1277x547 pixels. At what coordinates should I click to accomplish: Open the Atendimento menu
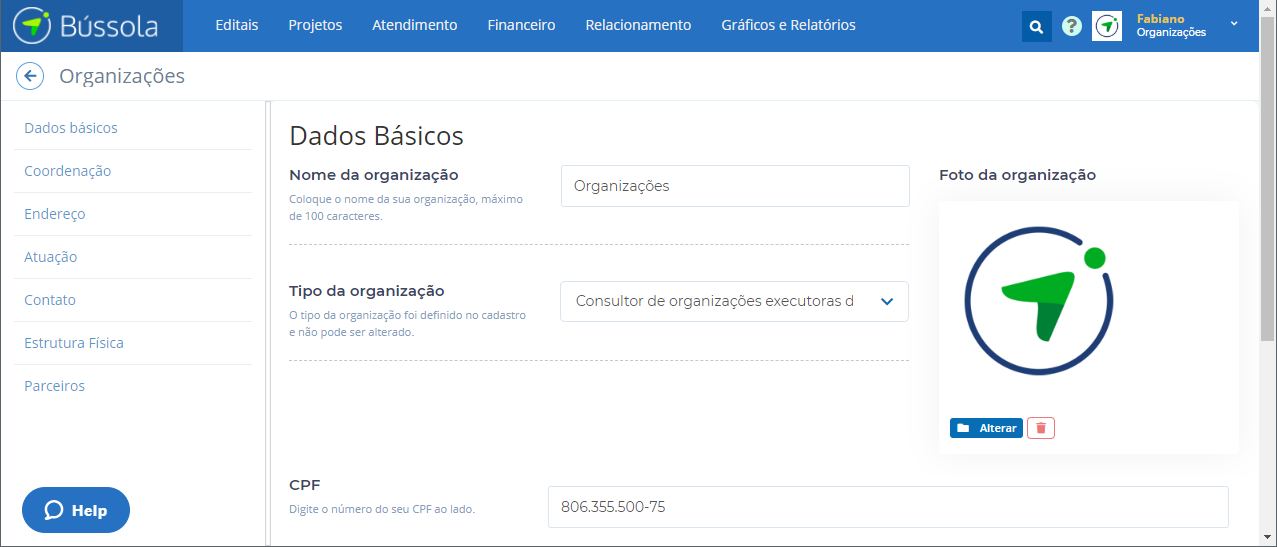(x=415, y=26)
